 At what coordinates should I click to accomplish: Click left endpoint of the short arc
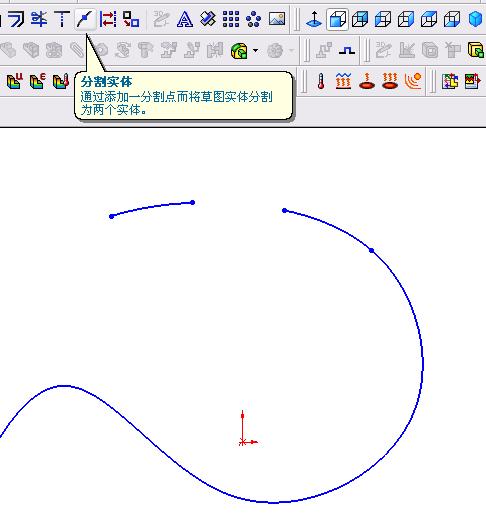(111, 216)
